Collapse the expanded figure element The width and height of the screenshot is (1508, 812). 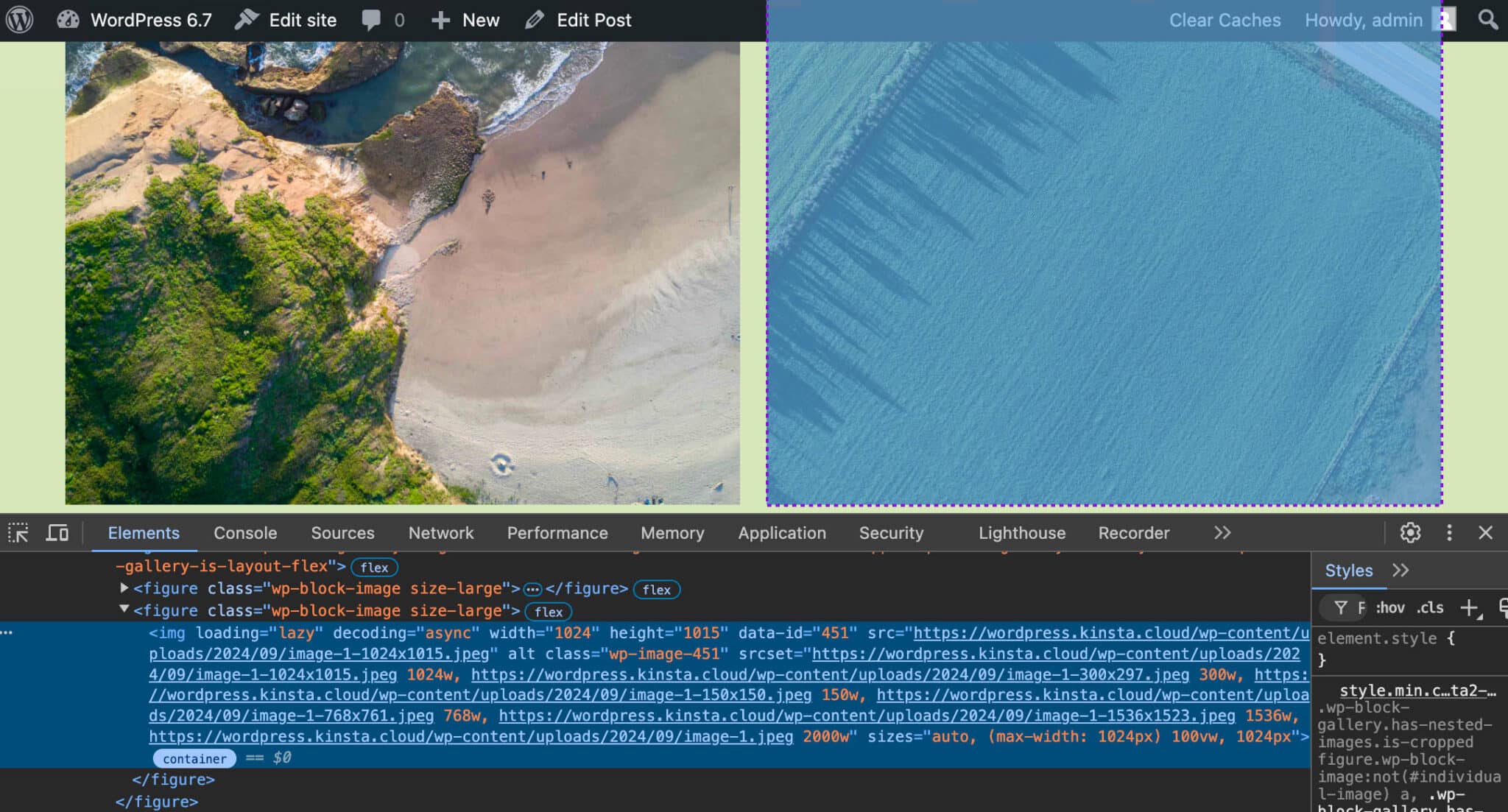[124, 610]
